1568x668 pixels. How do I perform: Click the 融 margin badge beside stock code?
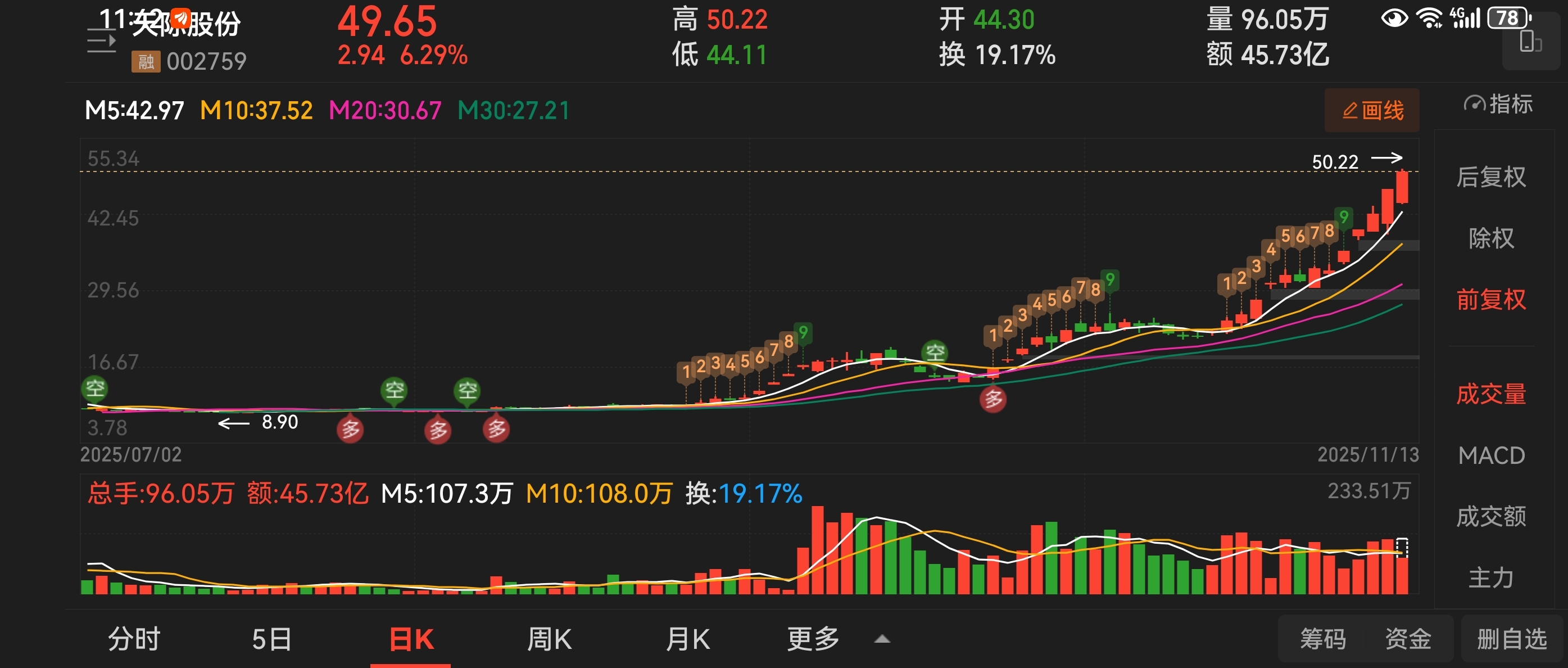[146, 61]
